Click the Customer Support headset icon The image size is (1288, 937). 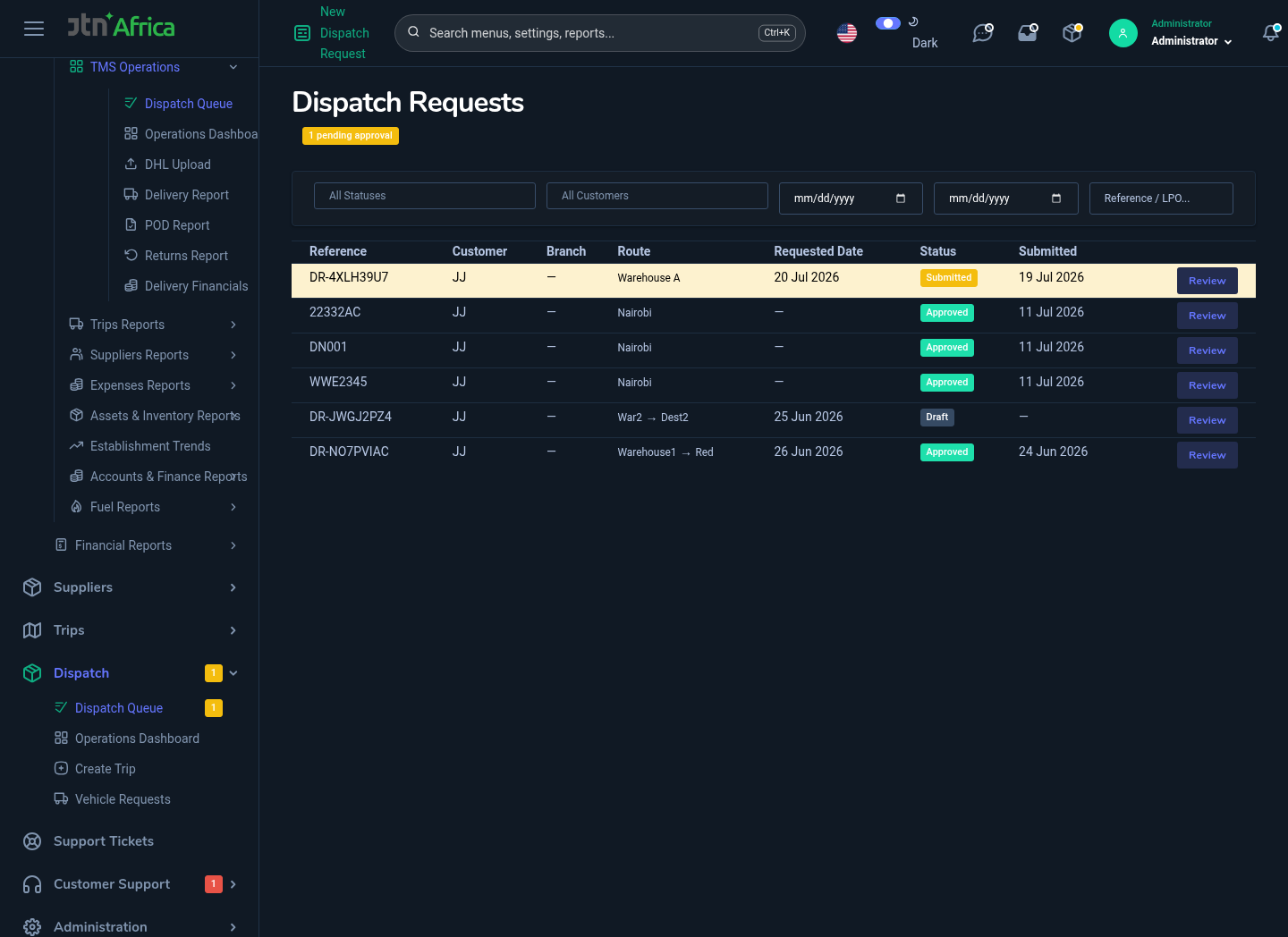pyautogui.click(x=32, y=884)
